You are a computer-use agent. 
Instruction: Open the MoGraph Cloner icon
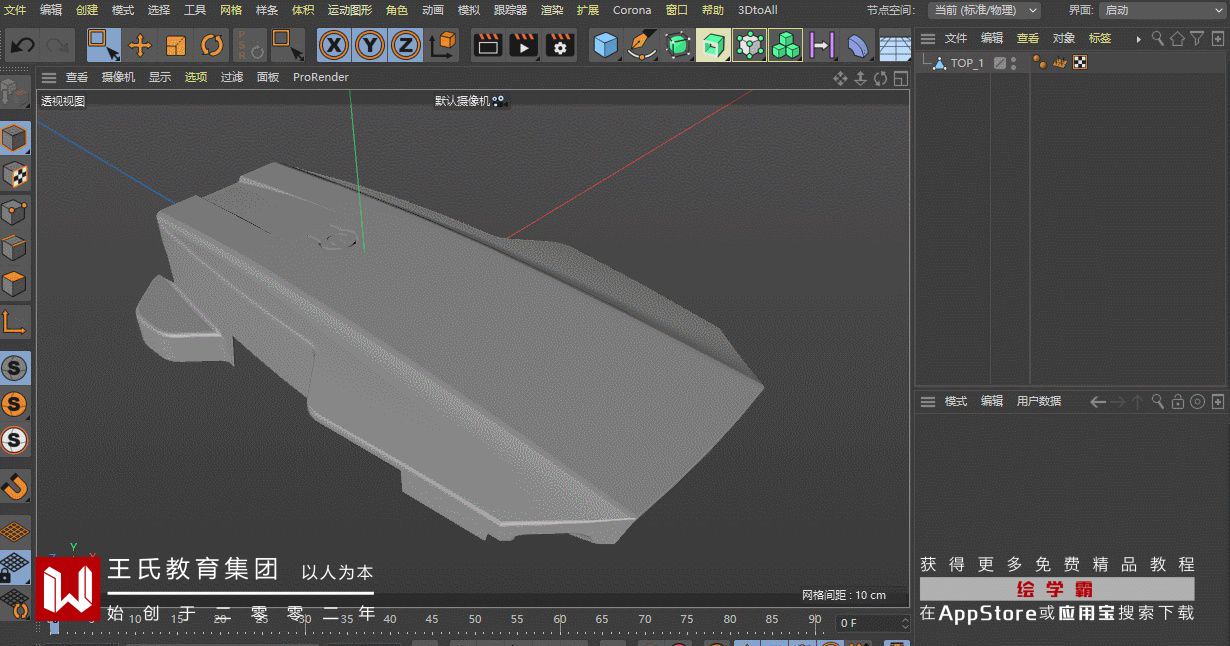(750, 45)
